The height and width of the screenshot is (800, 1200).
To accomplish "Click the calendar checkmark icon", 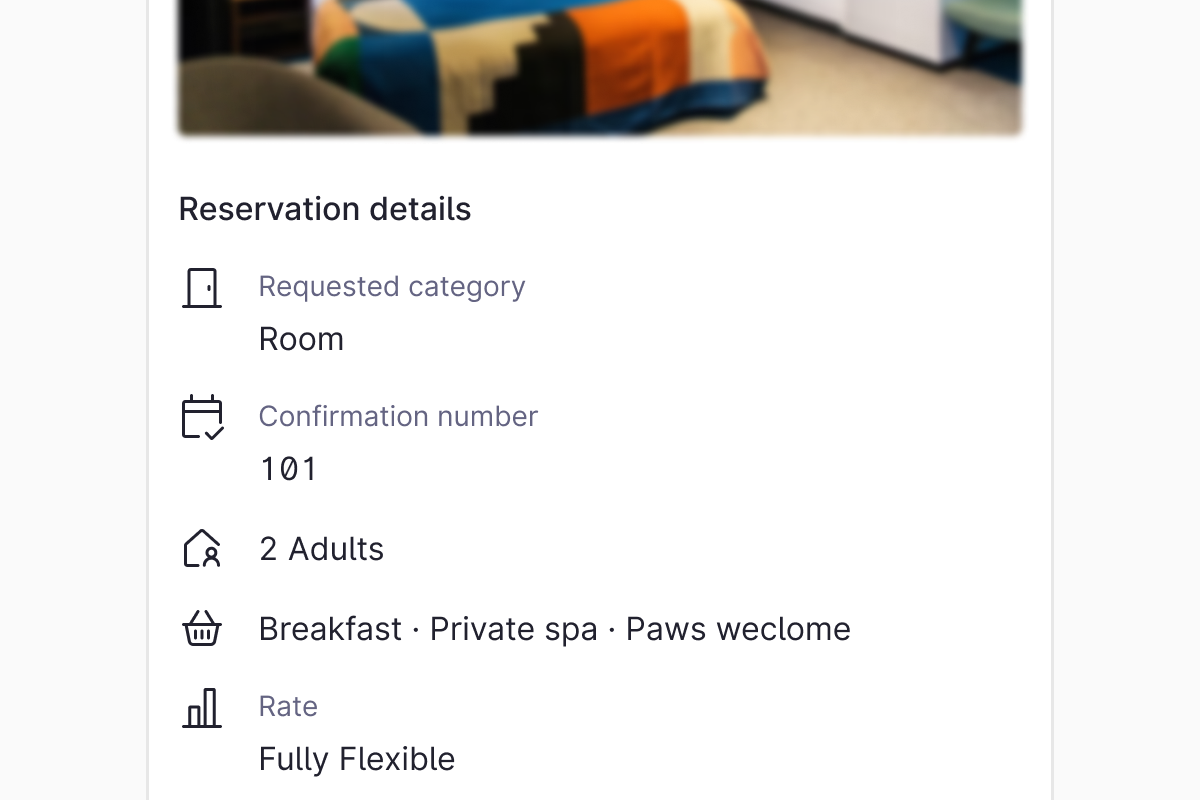I will tap(202, 417).
